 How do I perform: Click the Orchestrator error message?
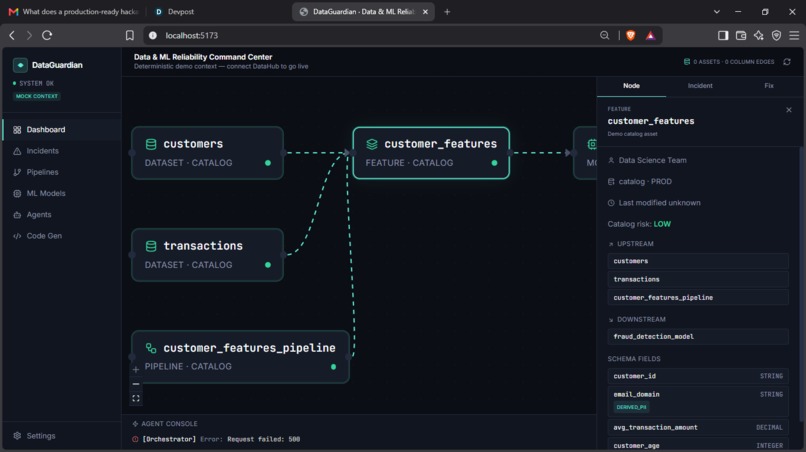221,439
